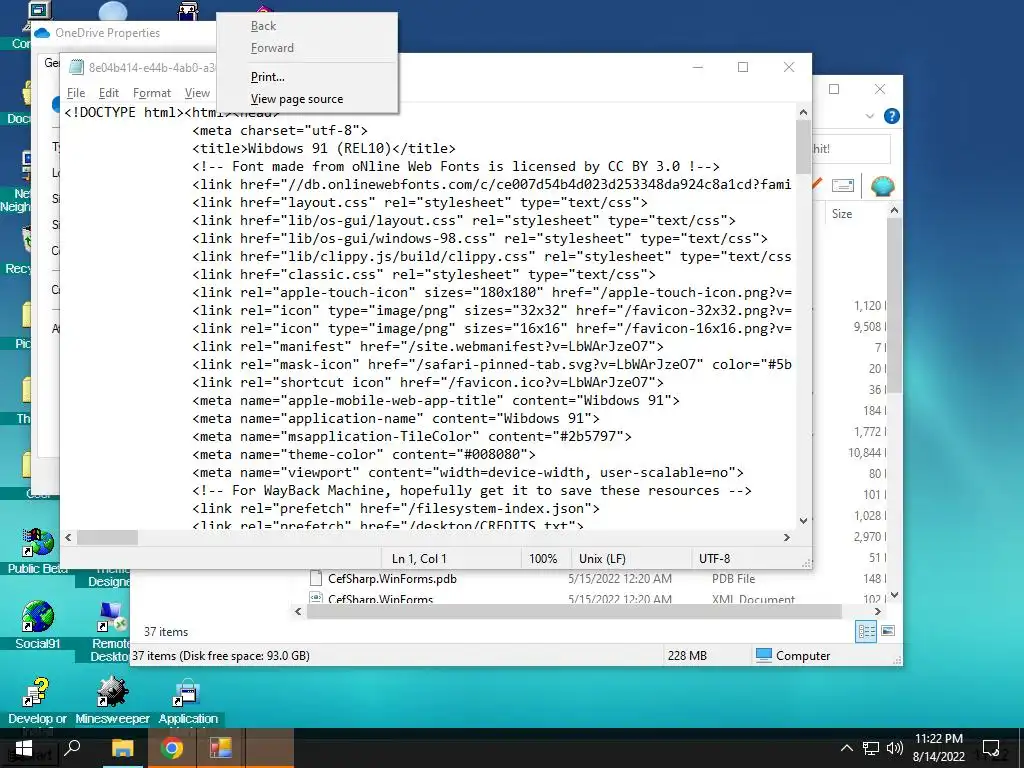
Task: Select Back in the context menu
Action: tap(263, 25)
